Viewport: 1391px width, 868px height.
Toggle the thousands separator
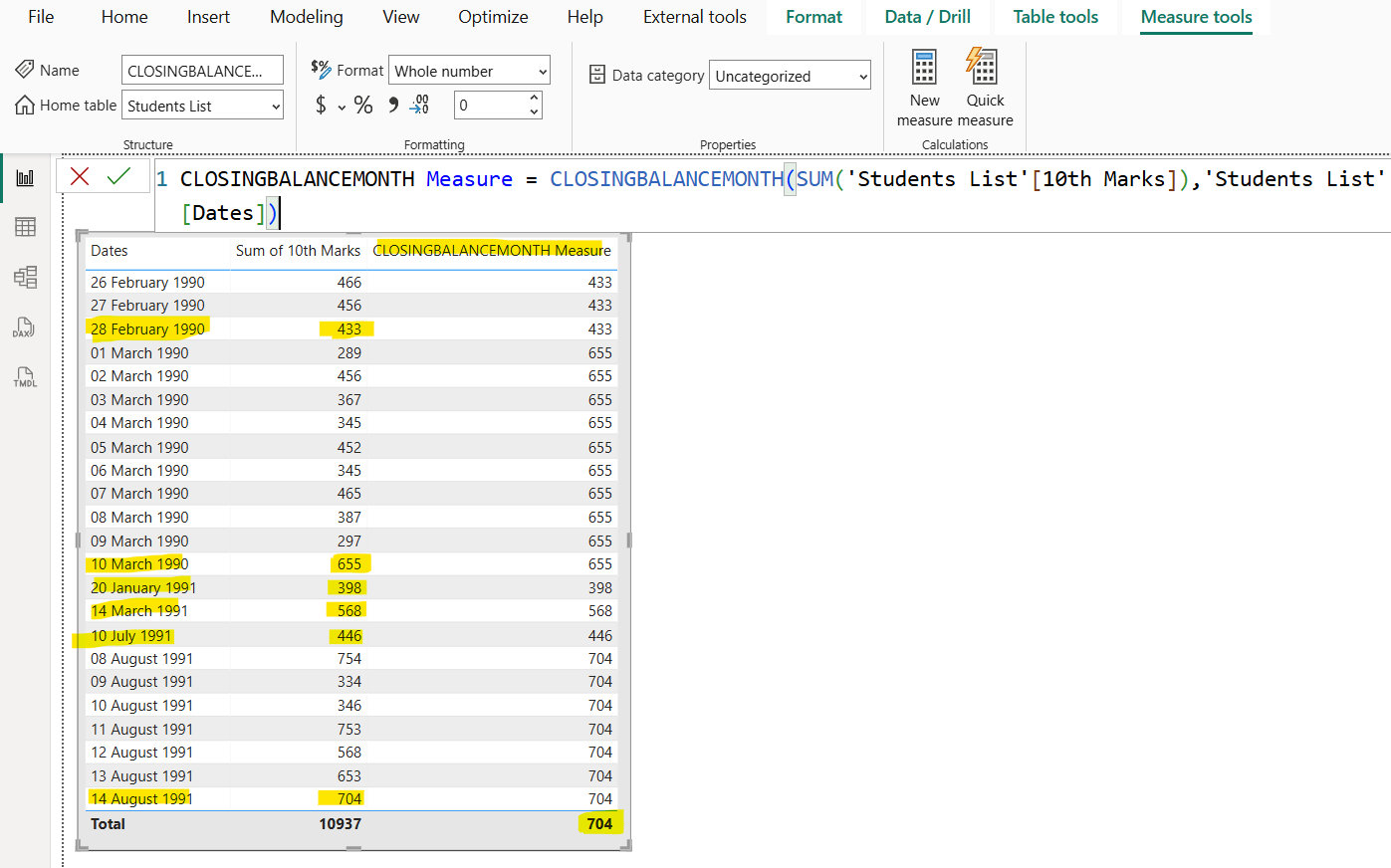click(x=391, y=104)
